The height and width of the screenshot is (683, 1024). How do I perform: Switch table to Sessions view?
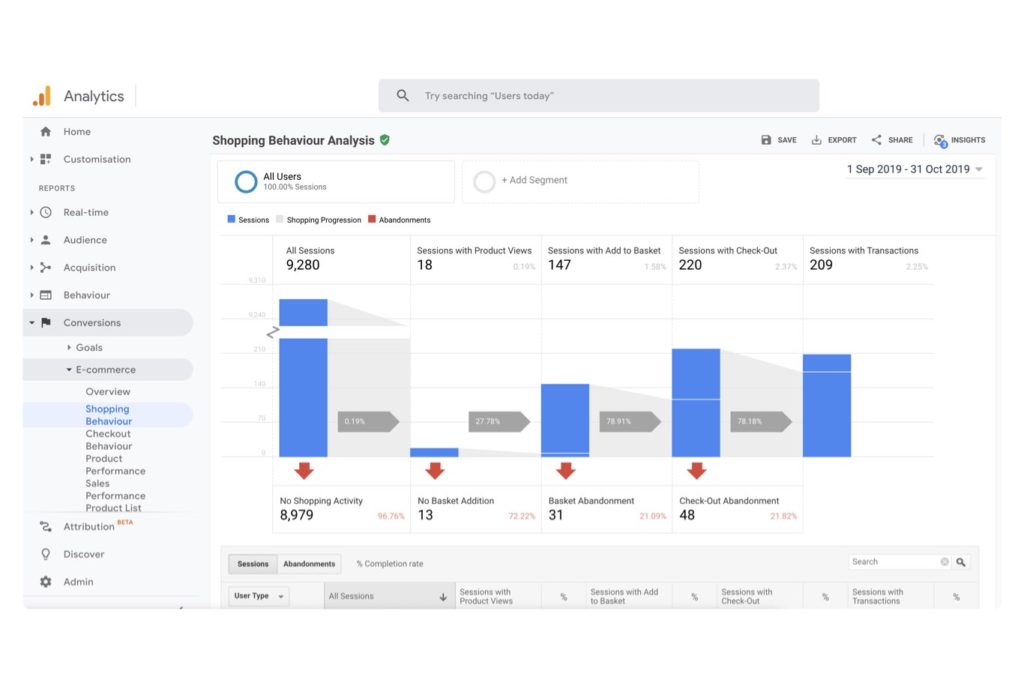click(252, 564)
